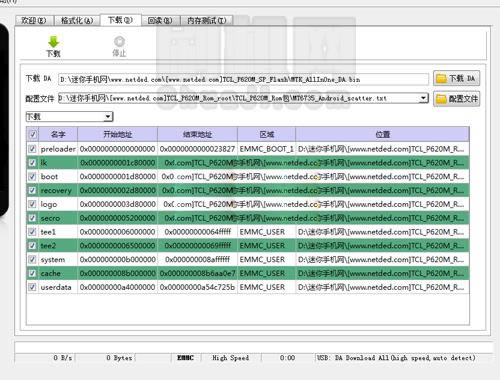Click the folder icon on 配置文件 button
The height and width of the screenshot is (380, 500).
pos(441,99)
